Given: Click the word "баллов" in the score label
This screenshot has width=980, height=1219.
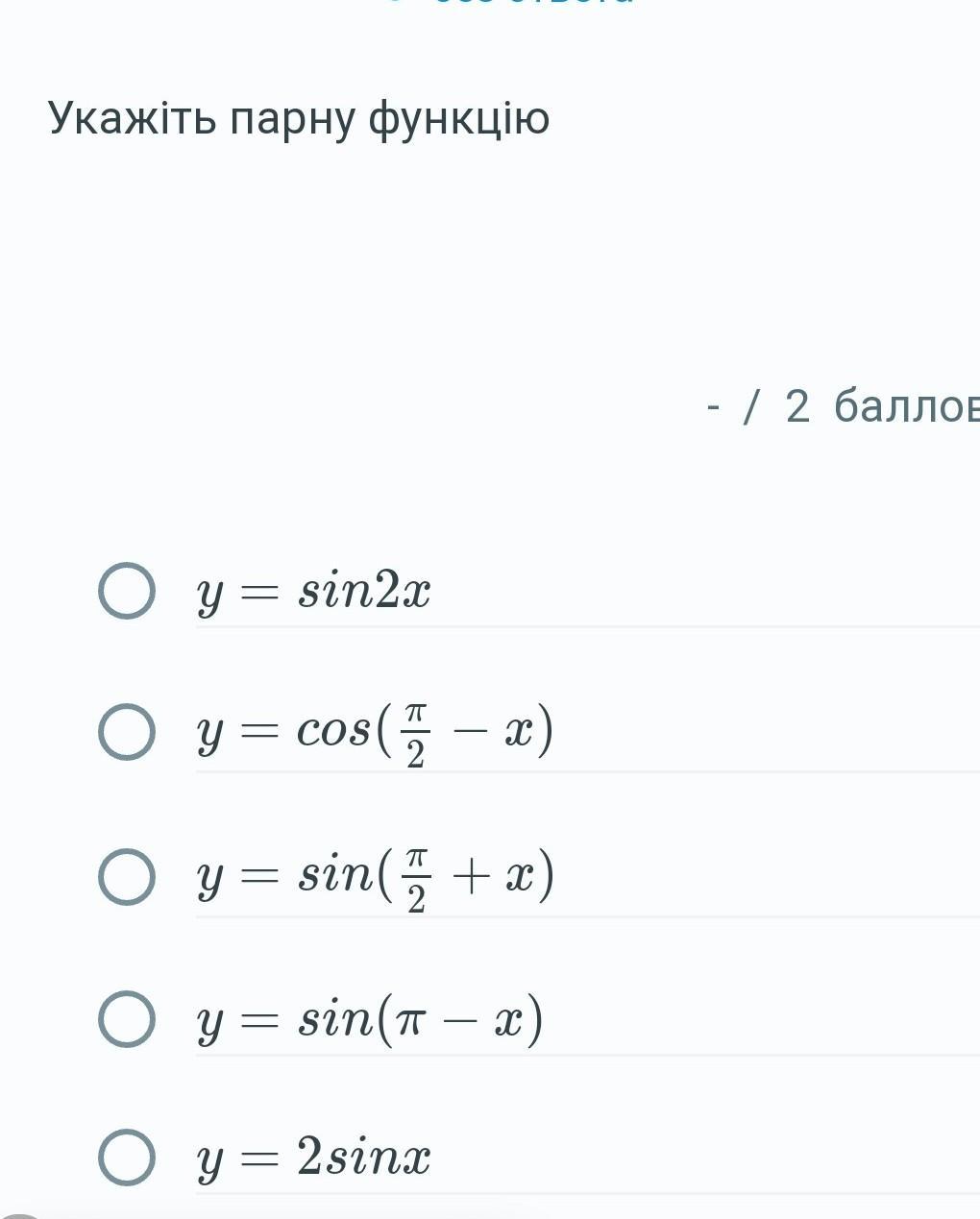Looking at the screenshot, I should coord(906,406).
